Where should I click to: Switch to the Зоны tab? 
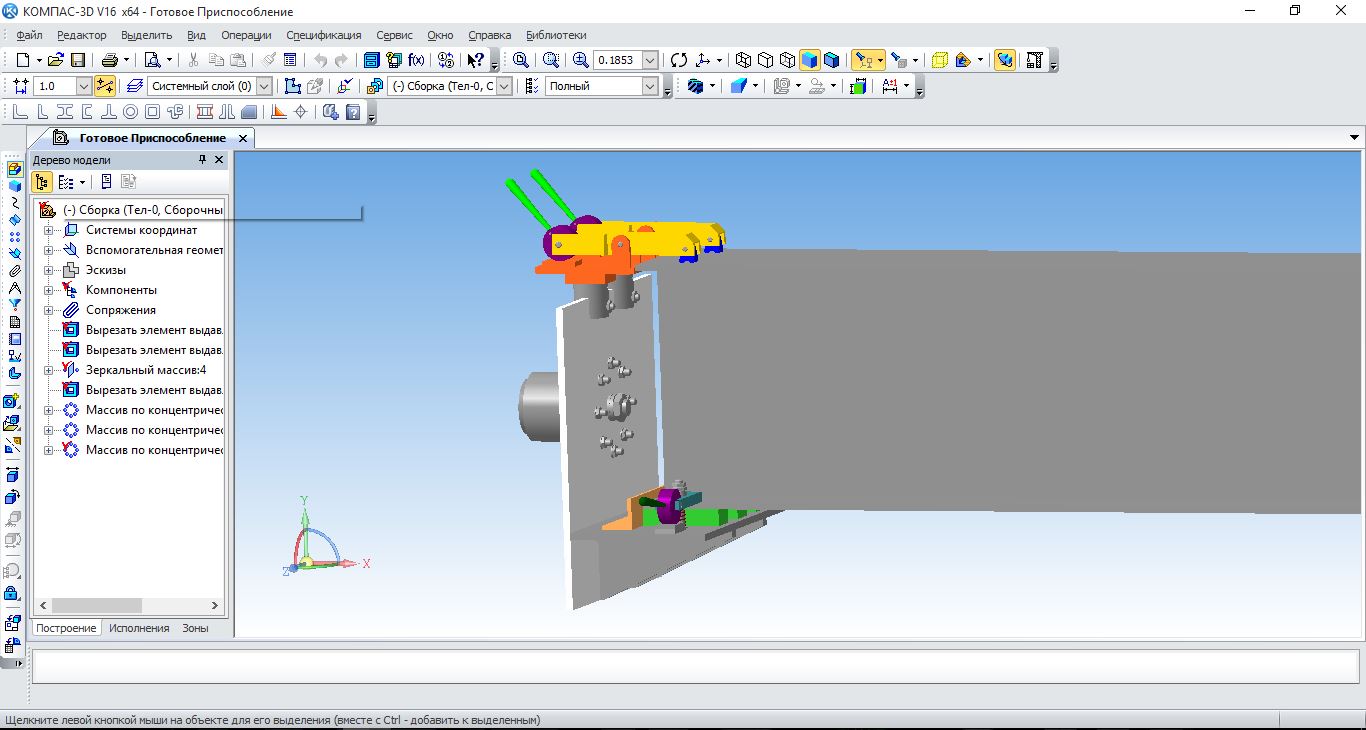point(196,628)
